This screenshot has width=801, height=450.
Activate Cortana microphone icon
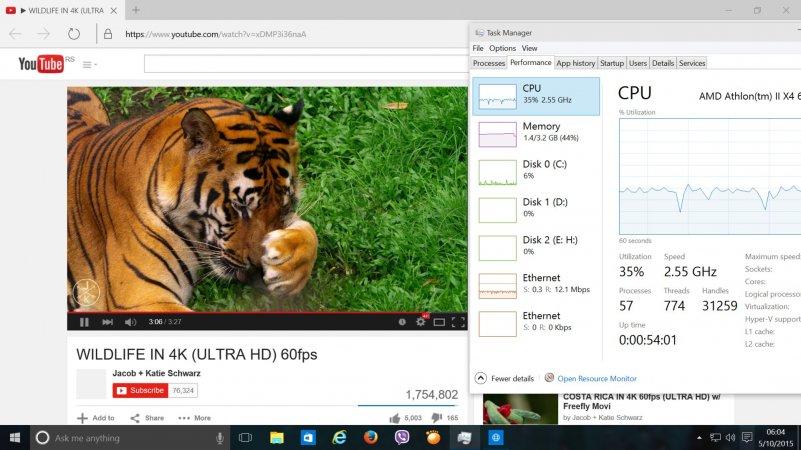coord(220,438)
